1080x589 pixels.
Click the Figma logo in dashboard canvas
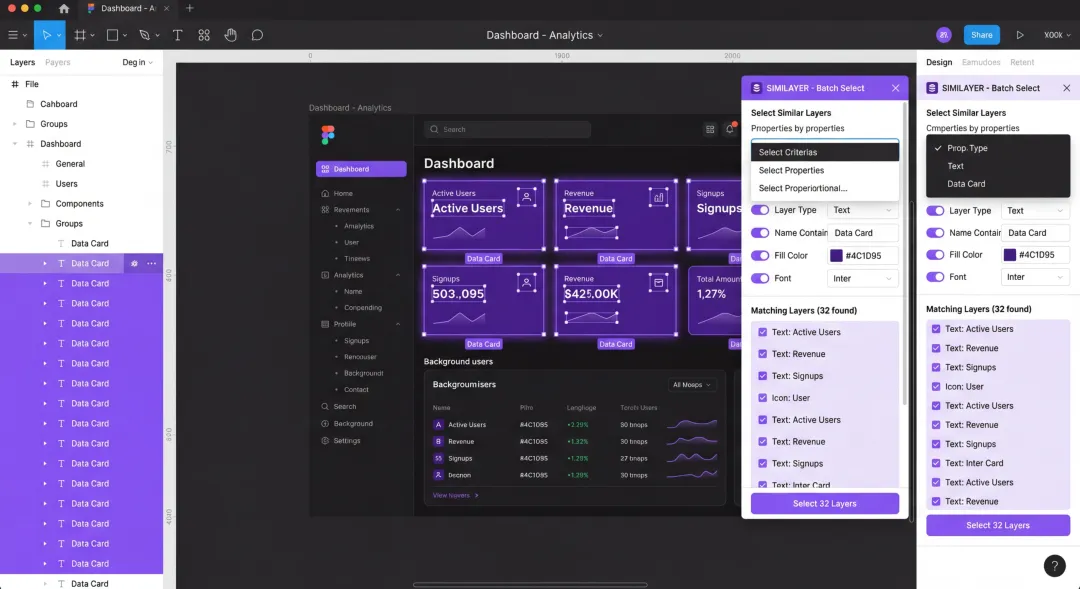point(328,134)
